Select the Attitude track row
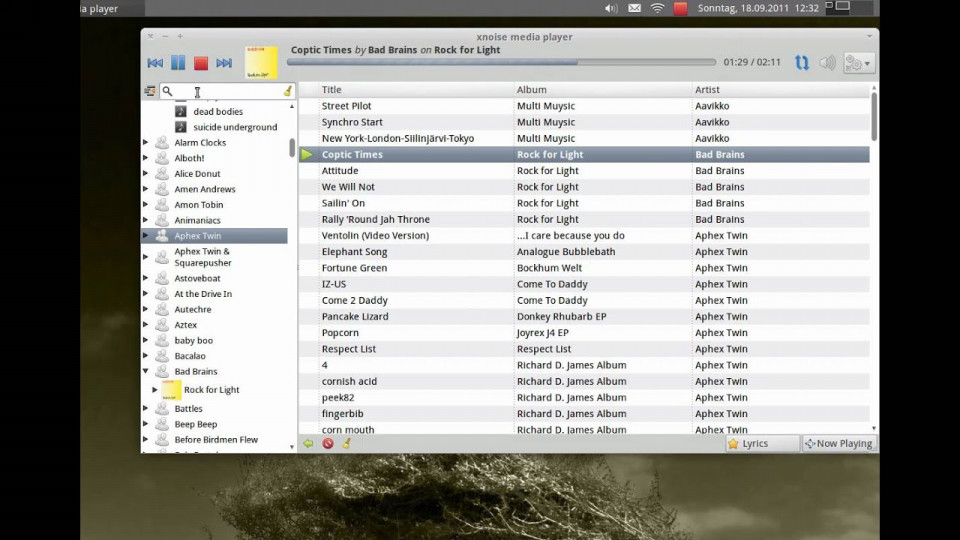Screen dimensions: 960x540 coord(584,171)
